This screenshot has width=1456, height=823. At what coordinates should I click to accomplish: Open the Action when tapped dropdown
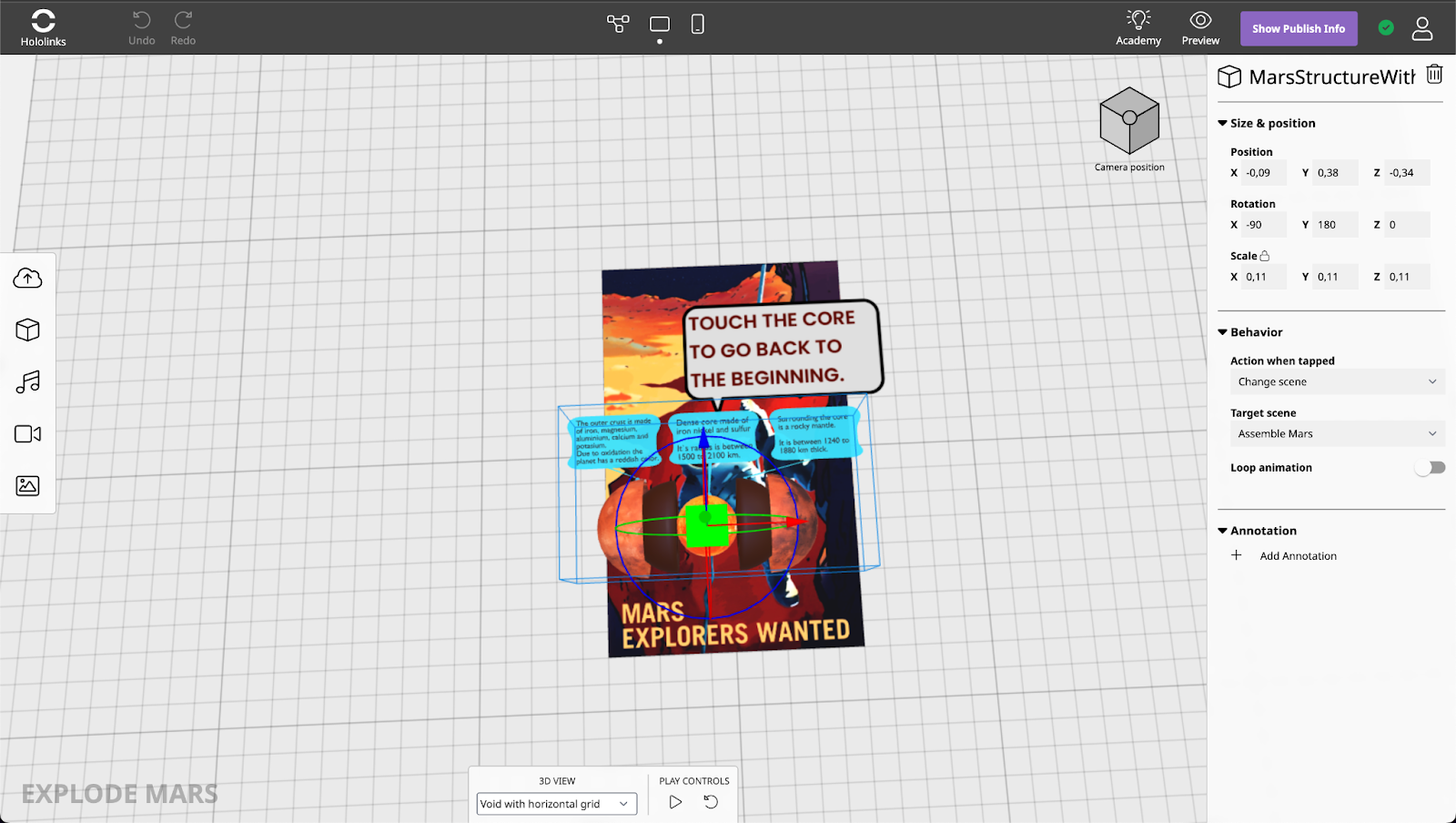[1337, 382]
